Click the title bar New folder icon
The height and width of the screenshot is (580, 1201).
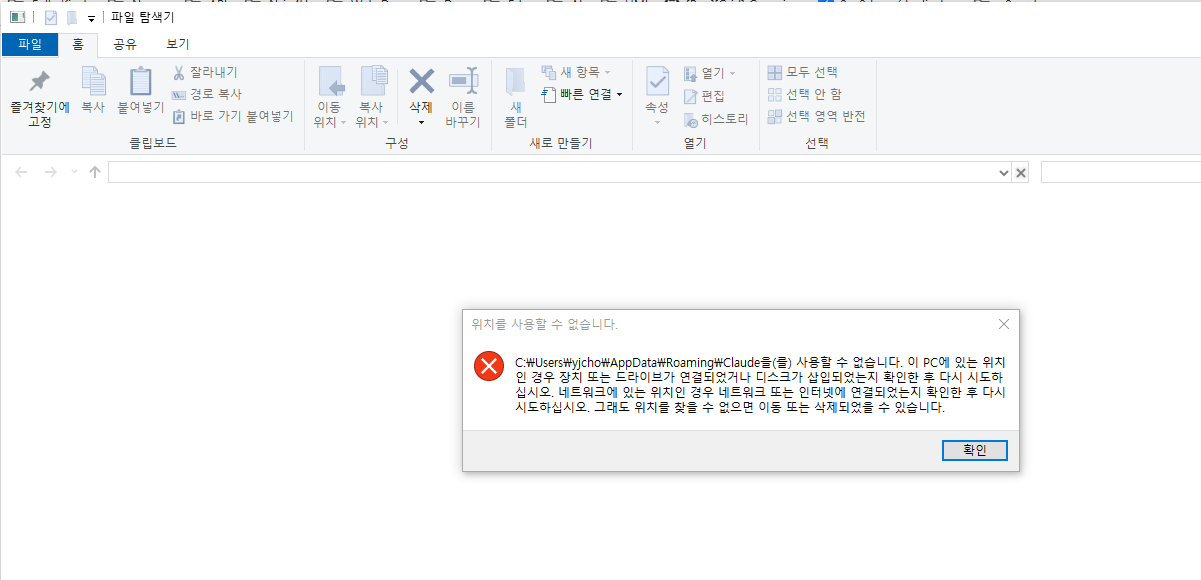pyautogui.click(x=72, y=17)
